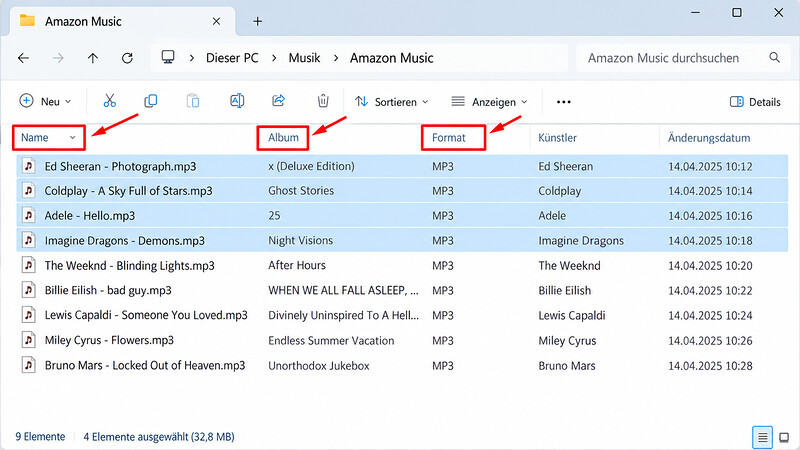Select Lewis Capaldi - Someone You Loved.mp3
The image size is (800, 450).
(x=146, y=315)
